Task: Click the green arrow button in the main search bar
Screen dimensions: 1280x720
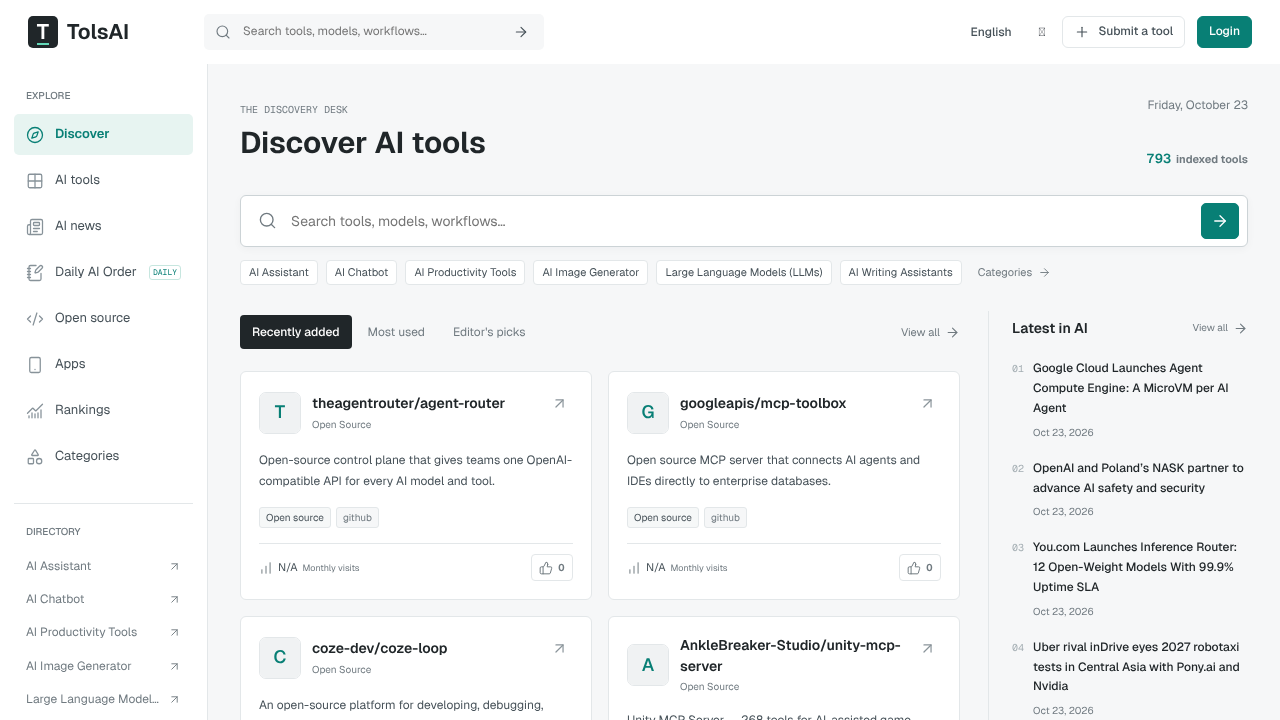Action: coord(1220,221)
